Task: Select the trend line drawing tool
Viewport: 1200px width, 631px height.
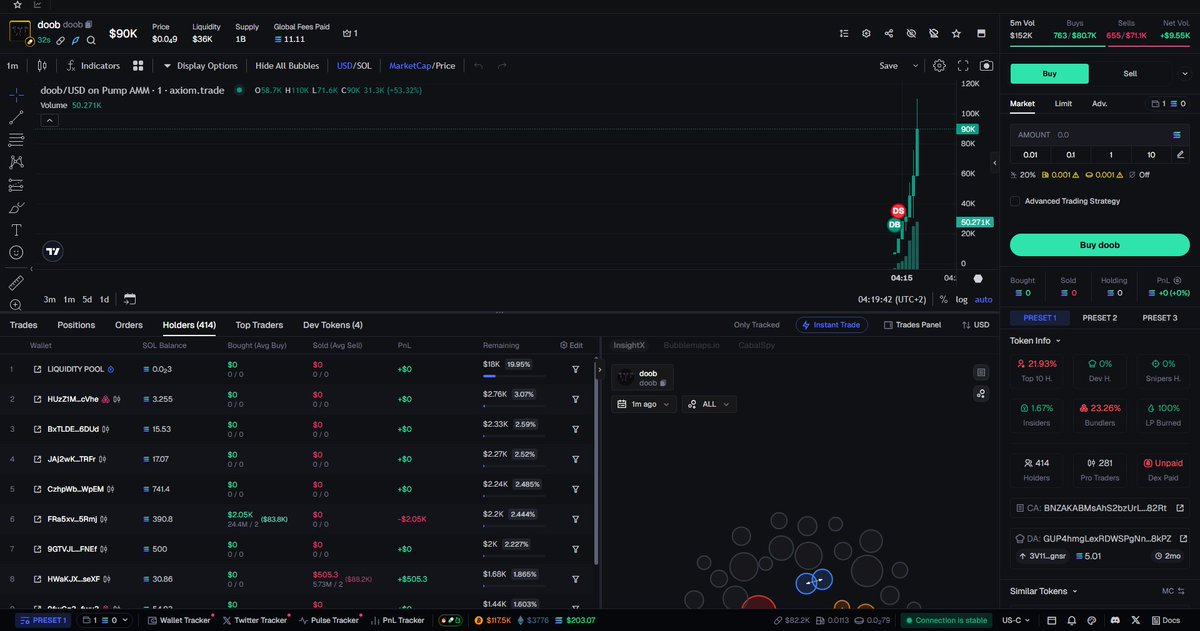Action: 16,117
